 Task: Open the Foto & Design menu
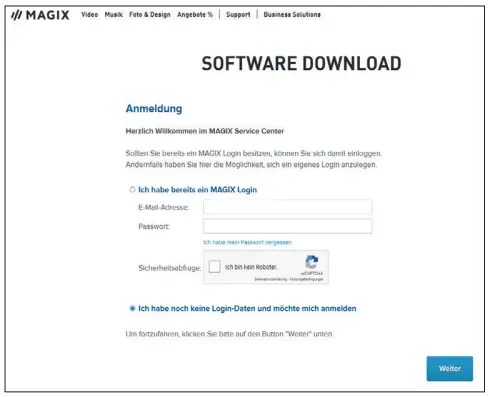pyautogui.click(x=150, y=15)
